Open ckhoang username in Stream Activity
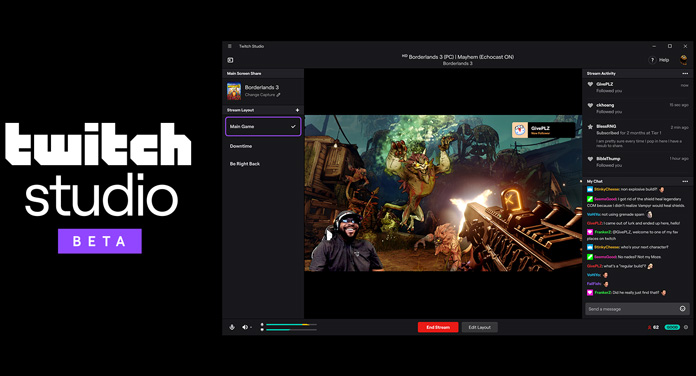The width and height of the screenshot is (696, 376). 605,105
